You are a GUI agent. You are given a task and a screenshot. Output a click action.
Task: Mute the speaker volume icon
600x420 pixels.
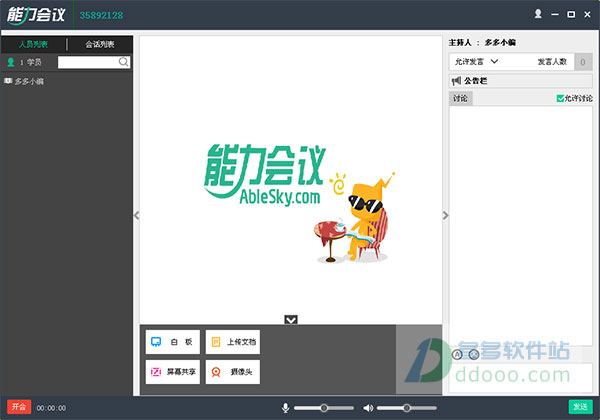point(368,408)
